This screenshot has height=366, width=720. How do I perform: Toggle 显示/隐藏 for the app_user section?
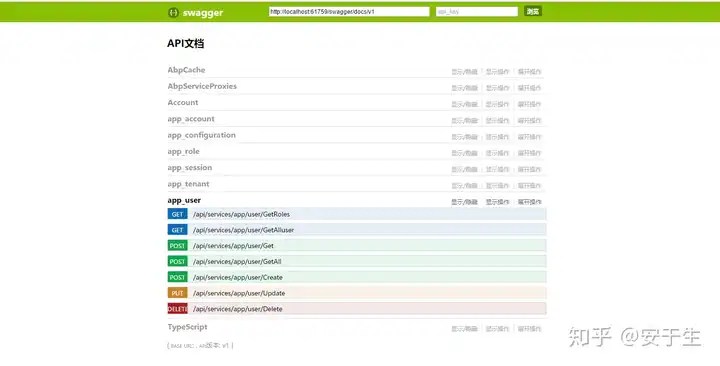pyautogui.click(x=464, y=202)
